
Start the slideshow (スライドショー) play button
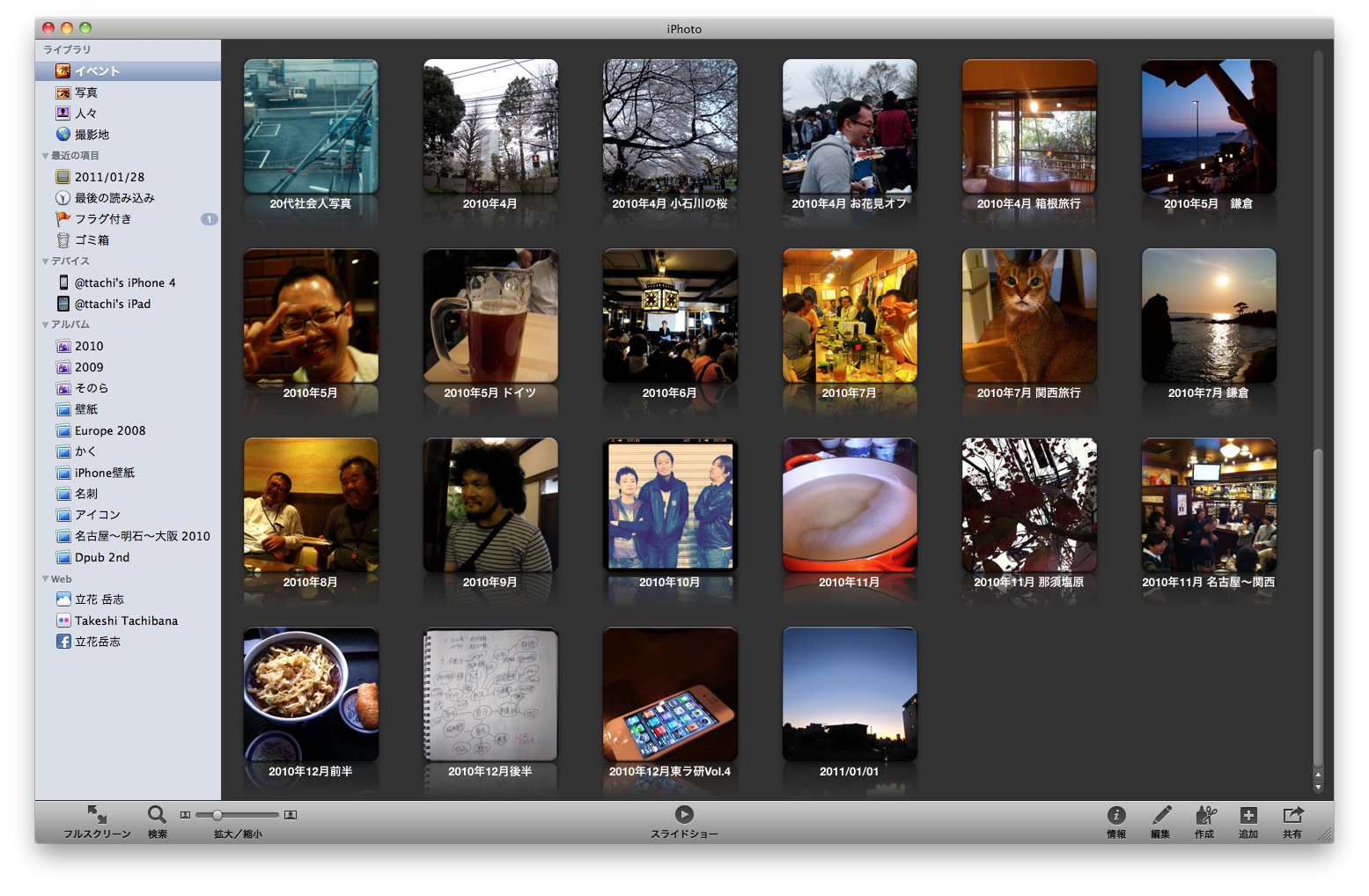[684, 814]
